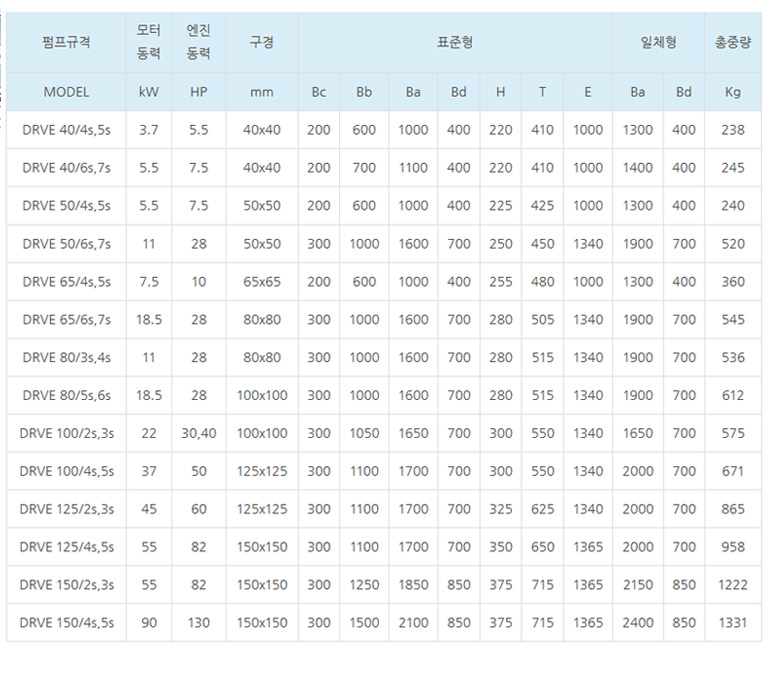Click the 1331 Kg weight cell
This screenshot has height=673, width=770.
coord(733,623)
